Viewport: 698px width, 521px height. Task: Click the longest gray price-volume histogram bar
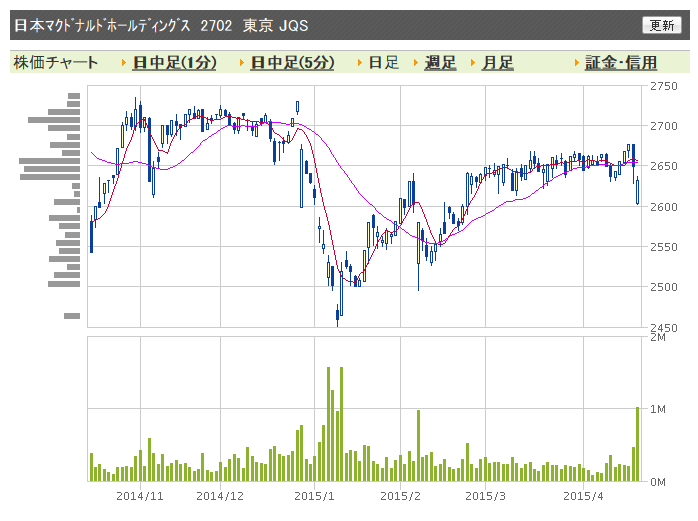click(49, 161)
